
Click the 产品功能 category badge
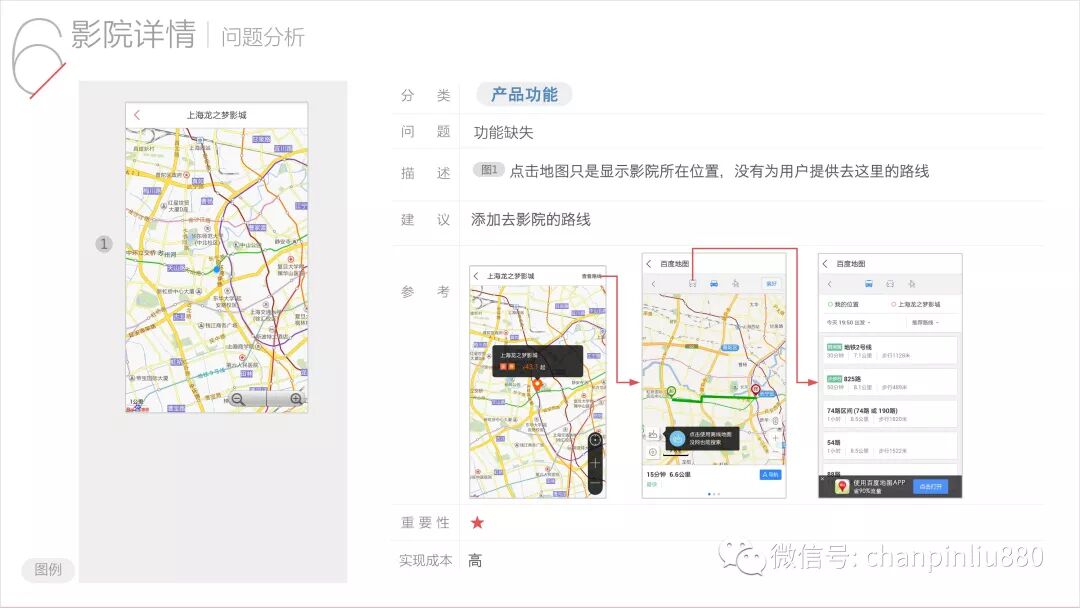coord(524,94)
